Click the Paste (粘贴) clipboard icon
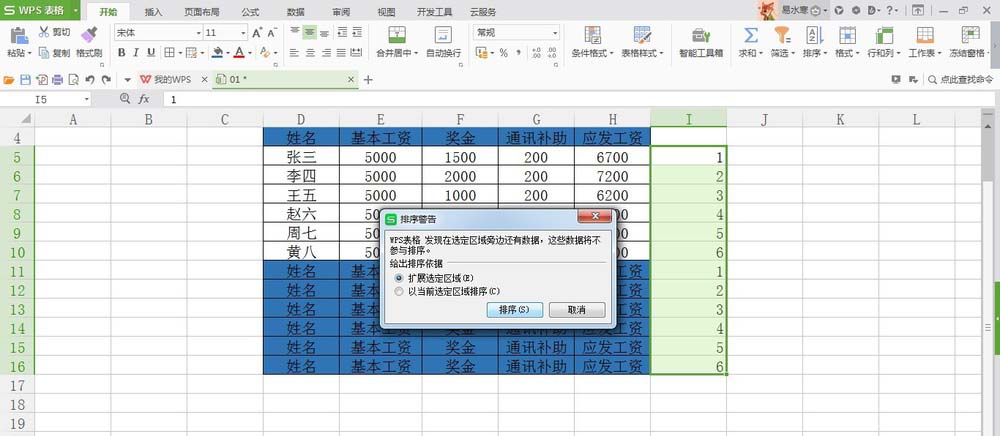The height and width of the screenshot is (436, 1000). click(x=19, y=36)
